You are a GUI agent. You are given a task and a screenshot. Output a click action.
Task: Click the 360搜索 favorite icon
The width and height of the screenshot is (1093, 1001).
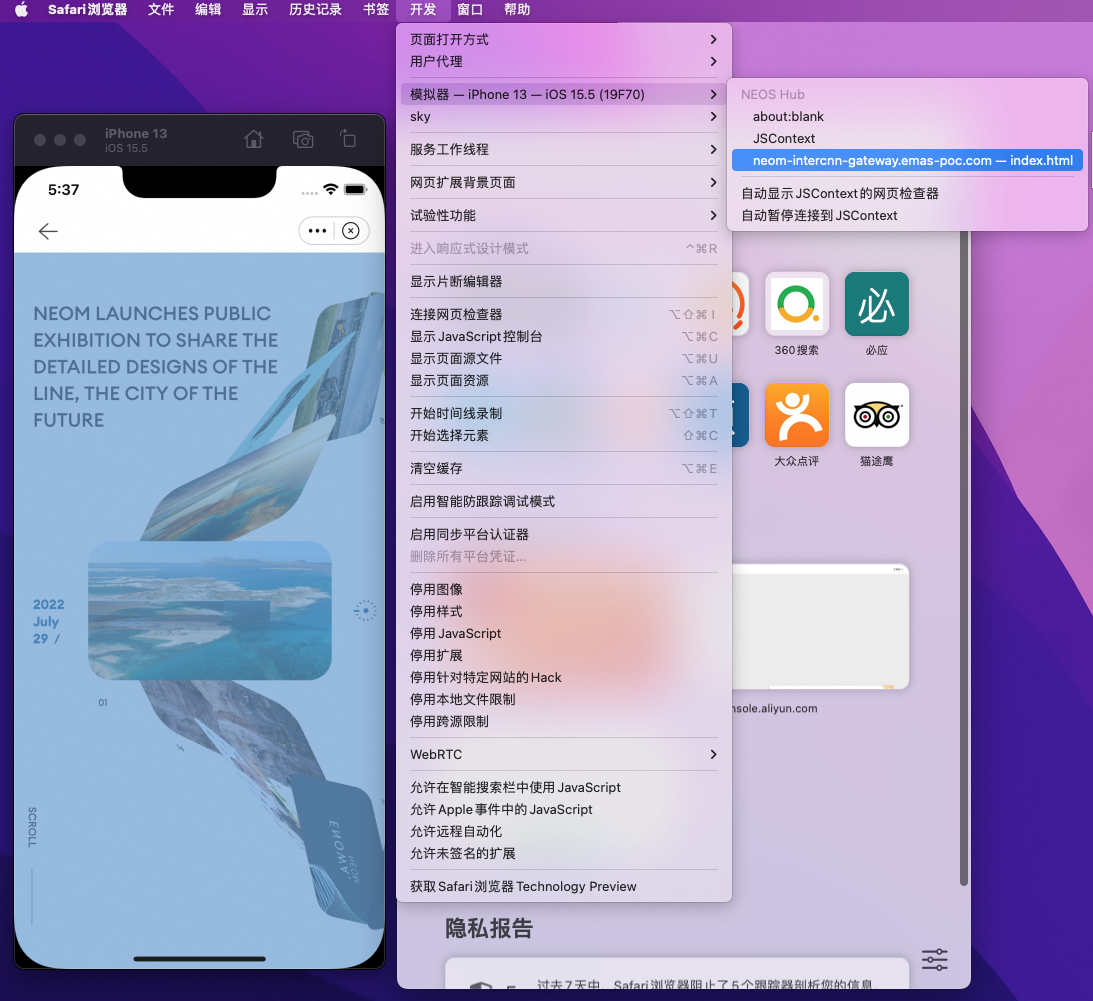(797, 305)
